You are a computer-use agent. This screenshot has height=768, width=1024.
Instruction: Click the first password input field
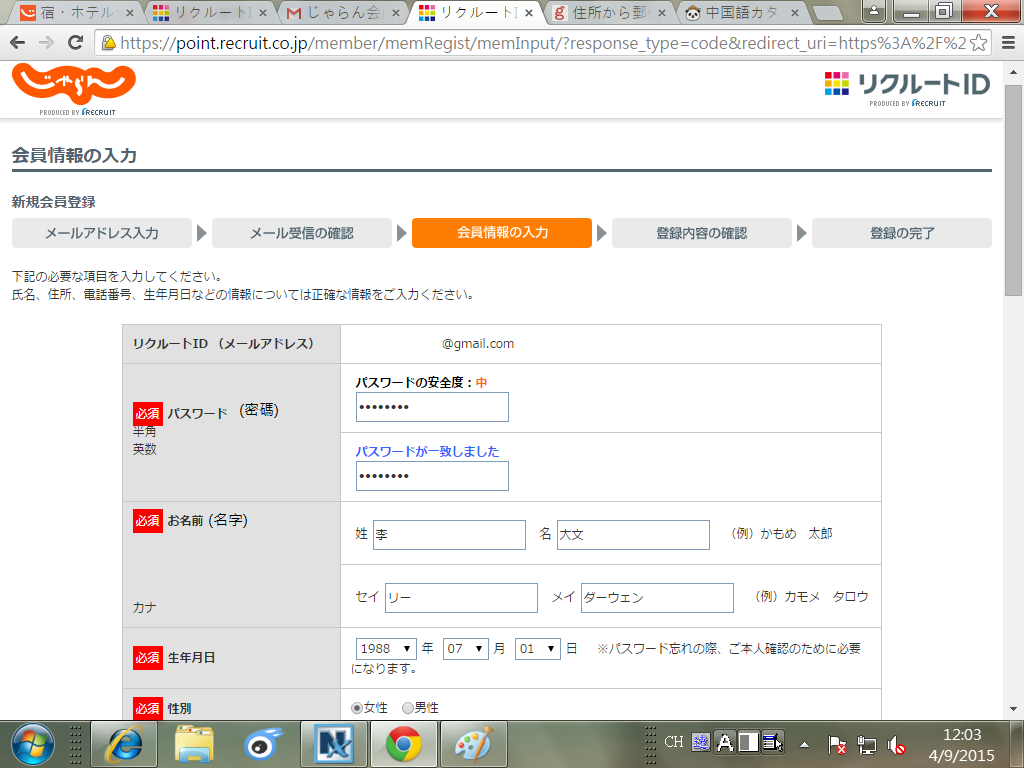(432, 407)
